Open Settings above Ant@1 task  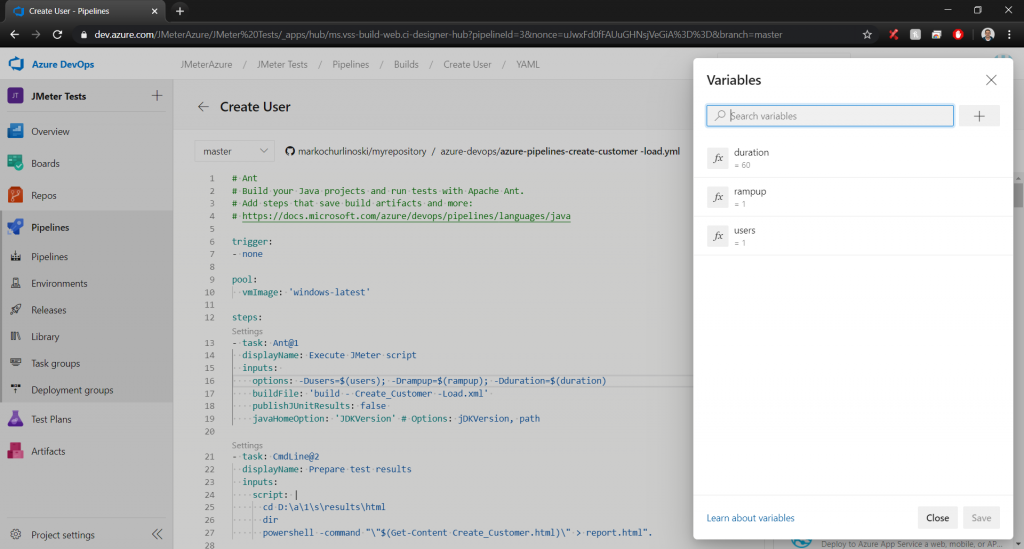[247, 331]
